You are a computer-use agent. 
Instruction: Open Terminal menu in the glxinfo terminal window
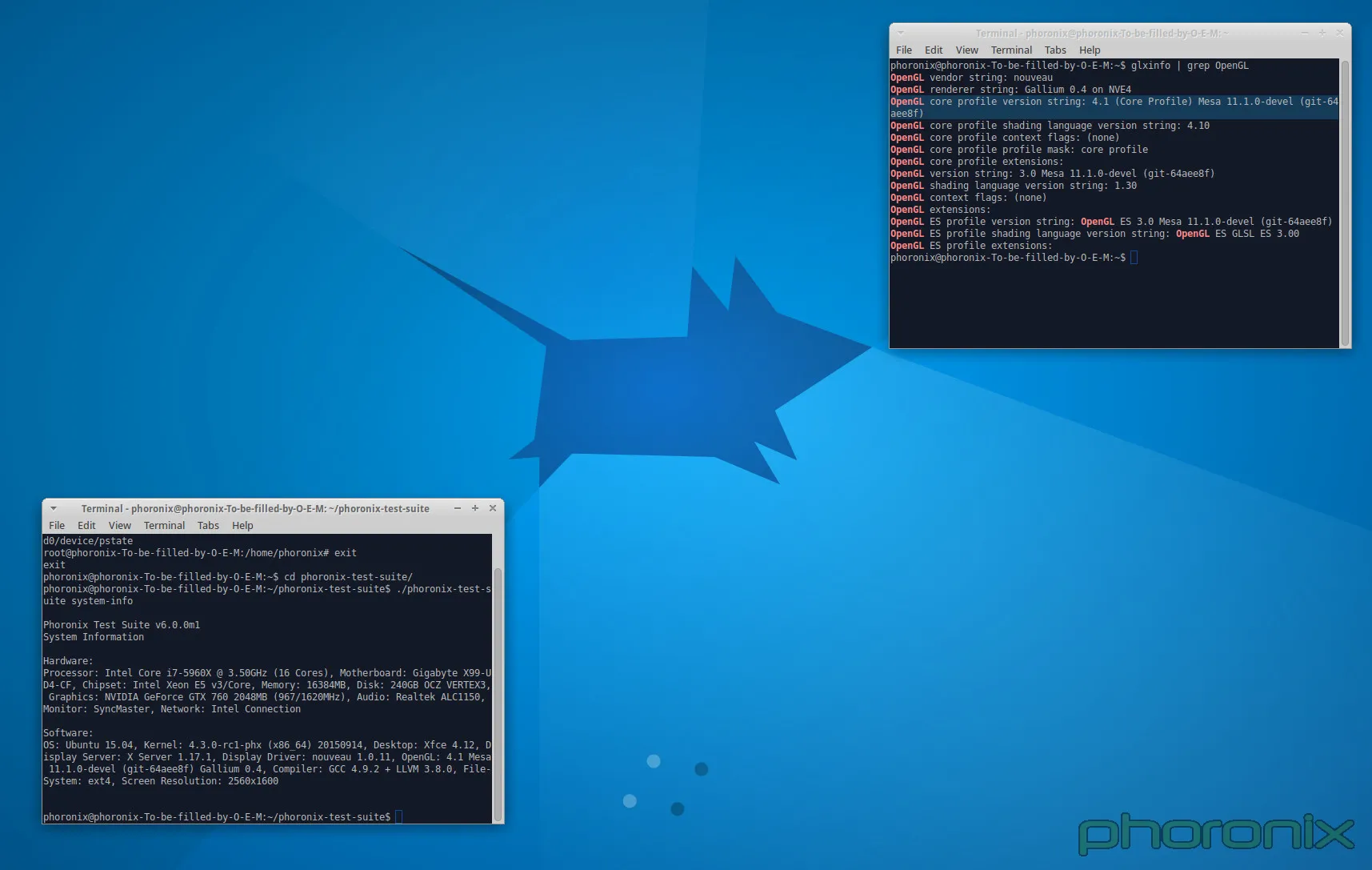pyautogui.click(x=1011, y=50)
